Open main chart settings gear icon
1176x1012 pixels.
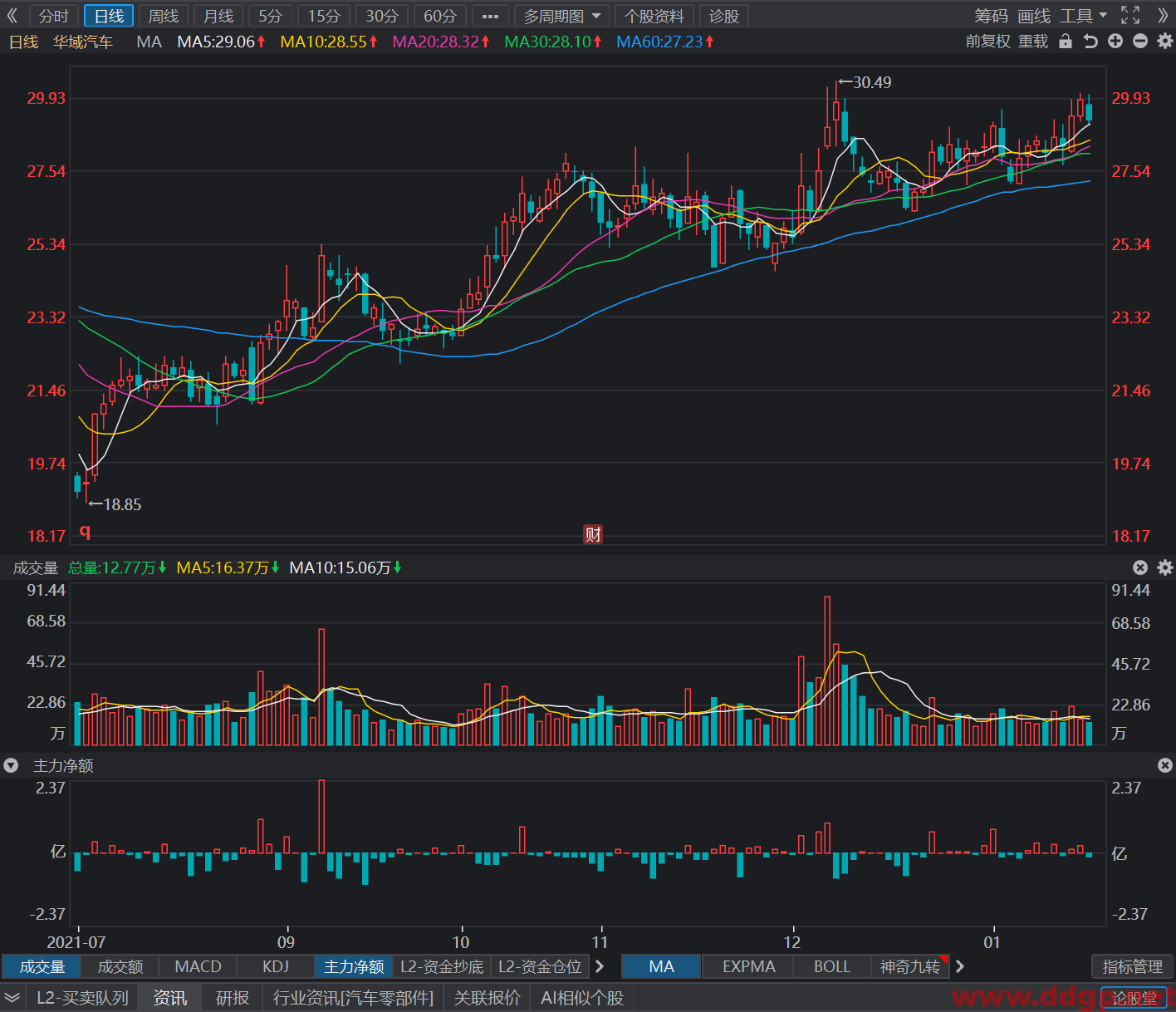point(1165,42)
